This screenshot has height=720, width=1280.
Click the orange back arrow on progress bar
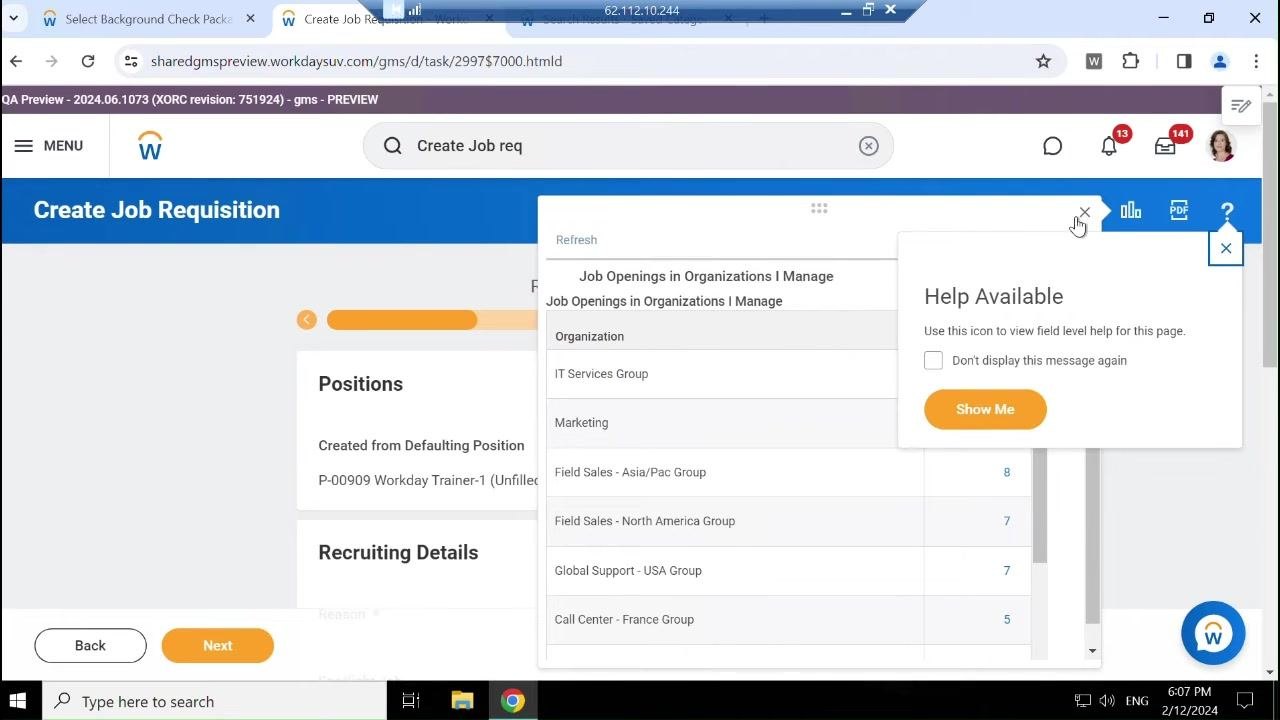tap(307, 320)
